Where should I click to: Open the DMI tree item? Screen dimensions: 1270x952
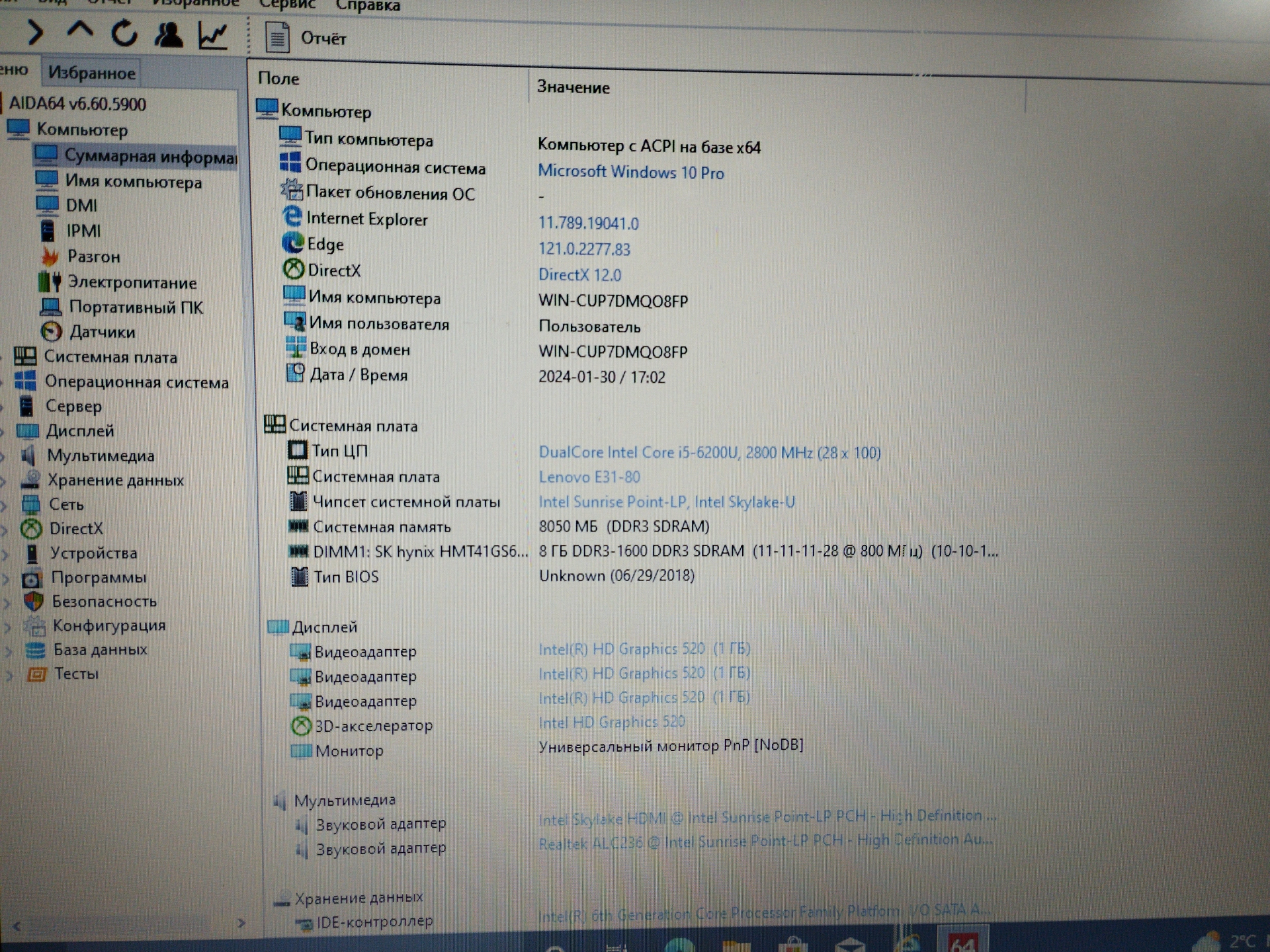81,206
